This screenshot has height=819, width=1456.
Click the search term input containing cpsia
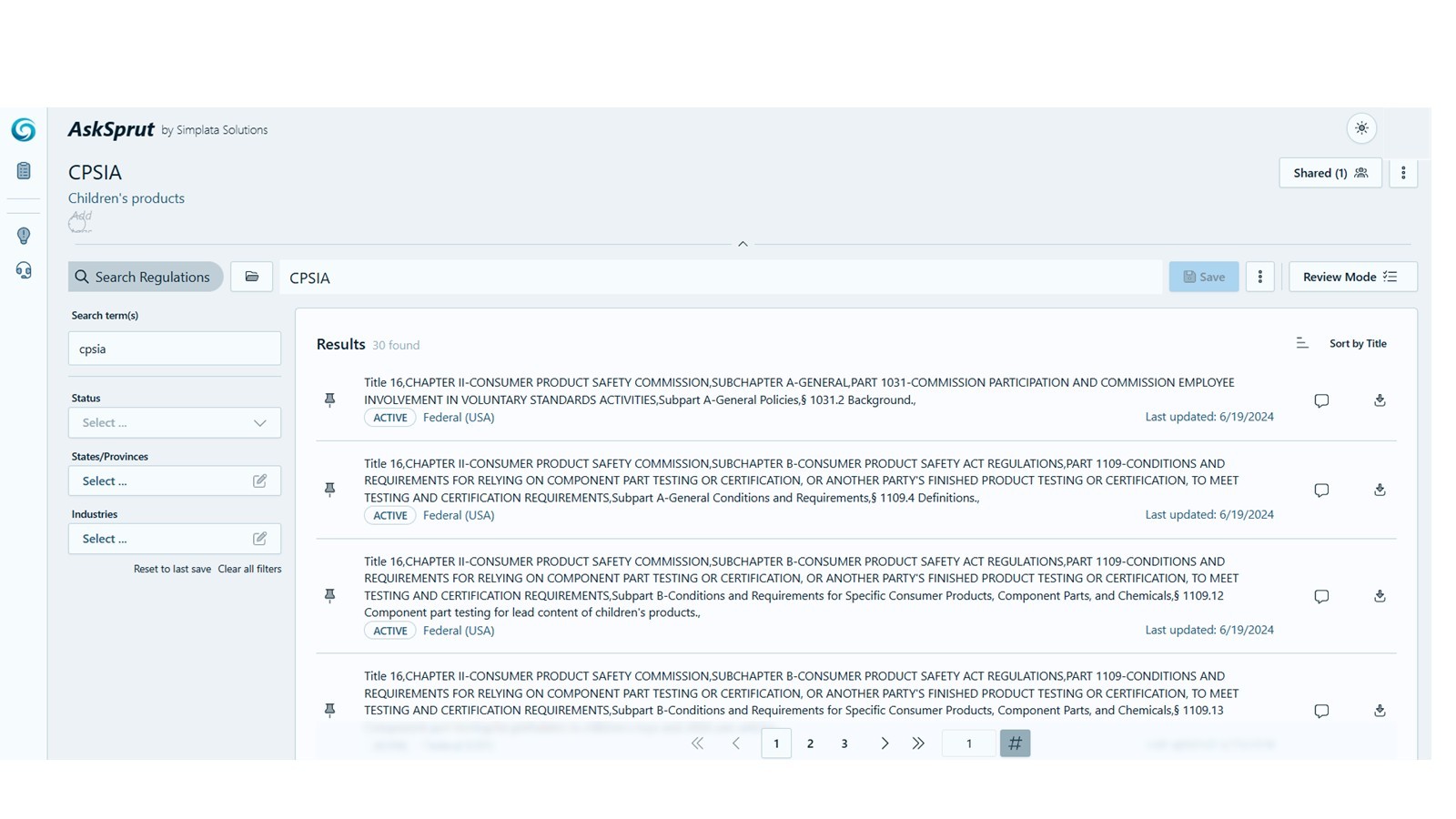tap(175, 349)
